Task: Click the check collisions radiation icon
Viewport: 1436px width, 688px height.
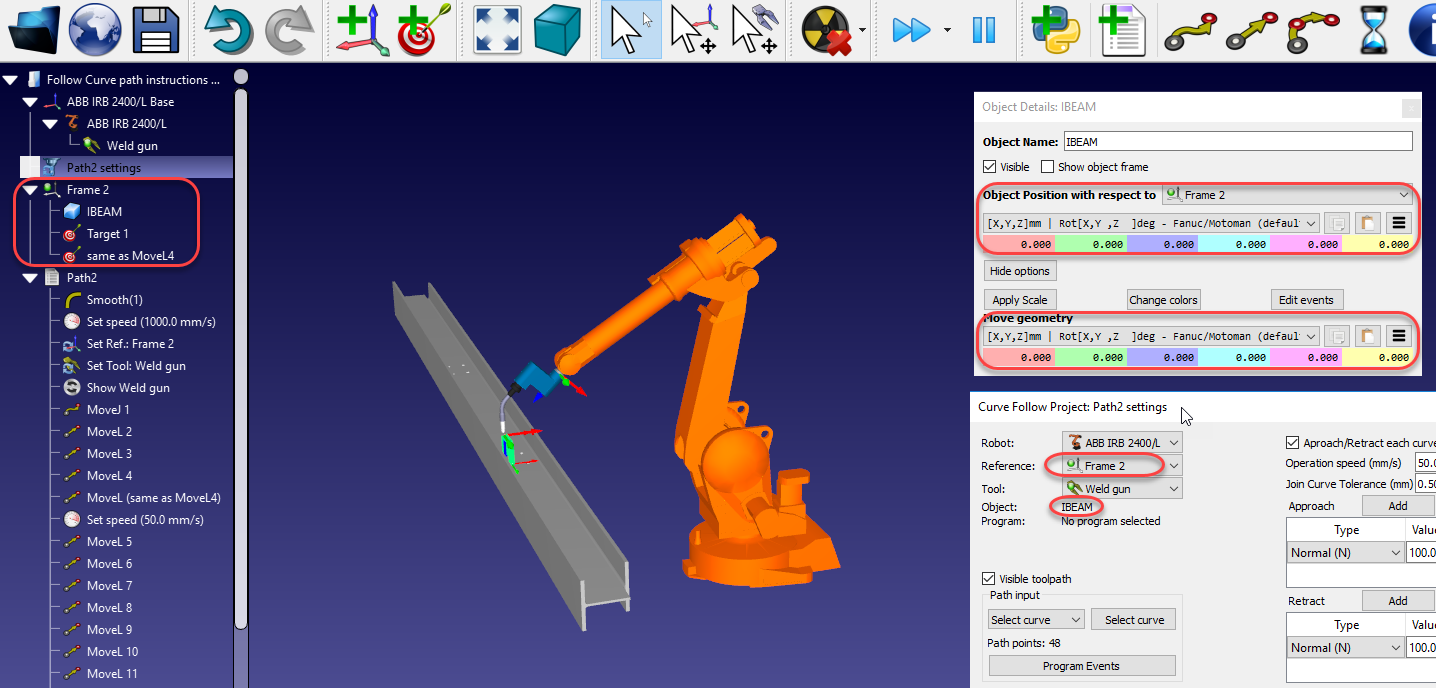Action: click(x=826, y=30)
